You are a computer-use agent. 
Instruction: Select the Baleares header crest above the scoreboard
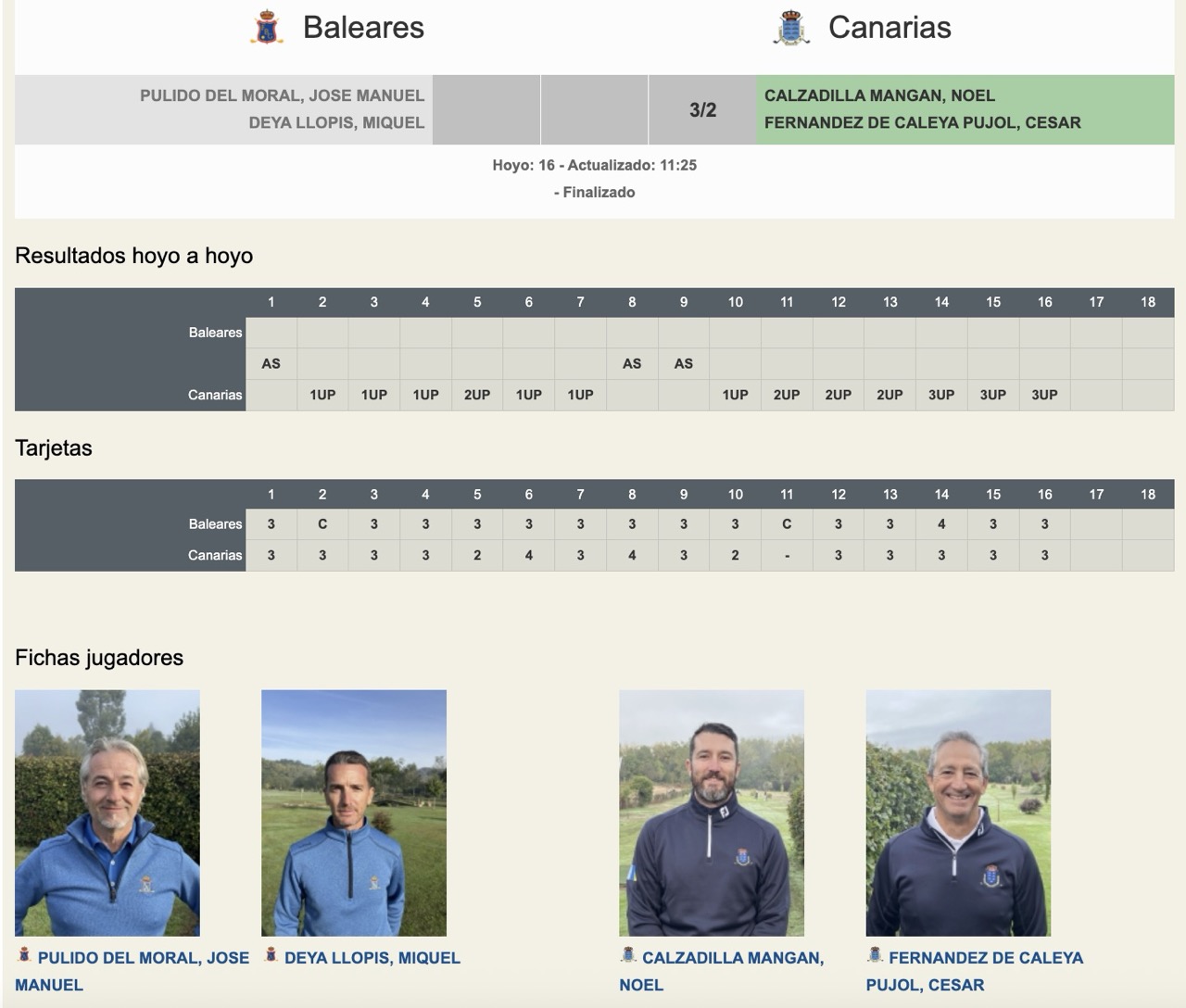[268, 27]
